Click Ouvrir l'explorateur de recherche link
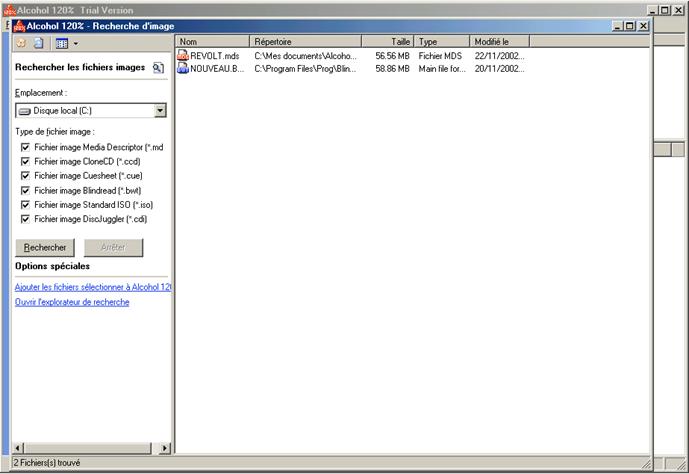Image resolution: width=689 pixels, height=474 pixels. point(72,302)
